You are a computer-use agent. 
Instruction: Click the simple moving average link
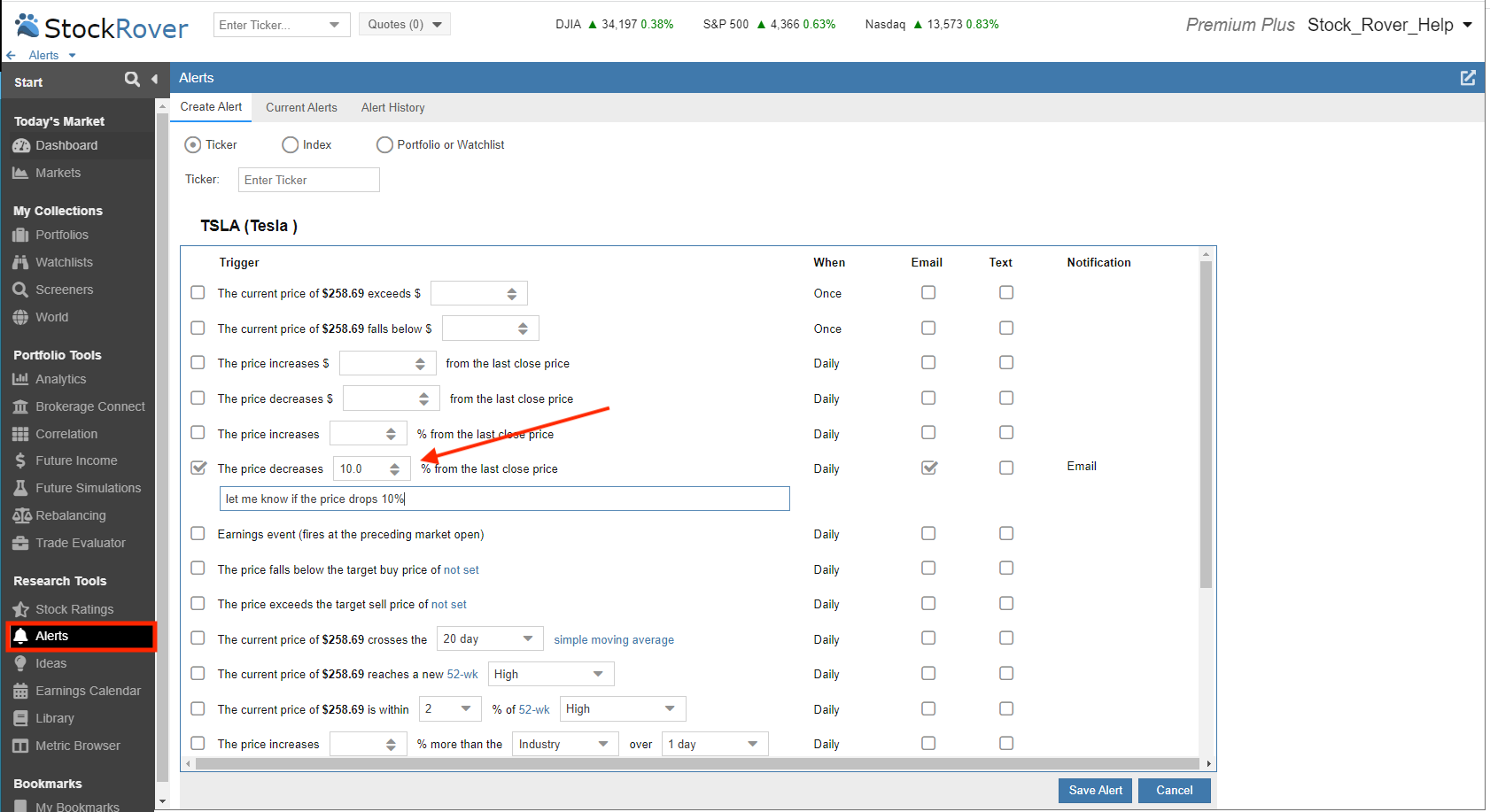point(614,639)
